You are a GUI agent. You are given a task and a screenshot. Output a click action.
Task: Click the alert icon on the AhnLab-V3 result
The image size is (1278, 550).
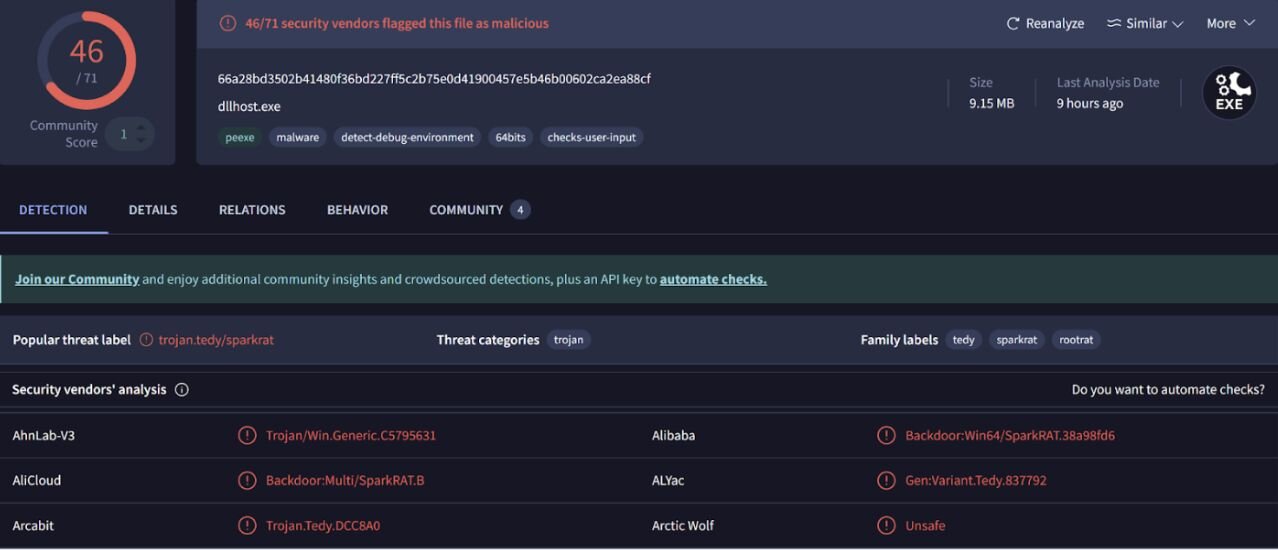pyautogui.click(x=247, y=435)
